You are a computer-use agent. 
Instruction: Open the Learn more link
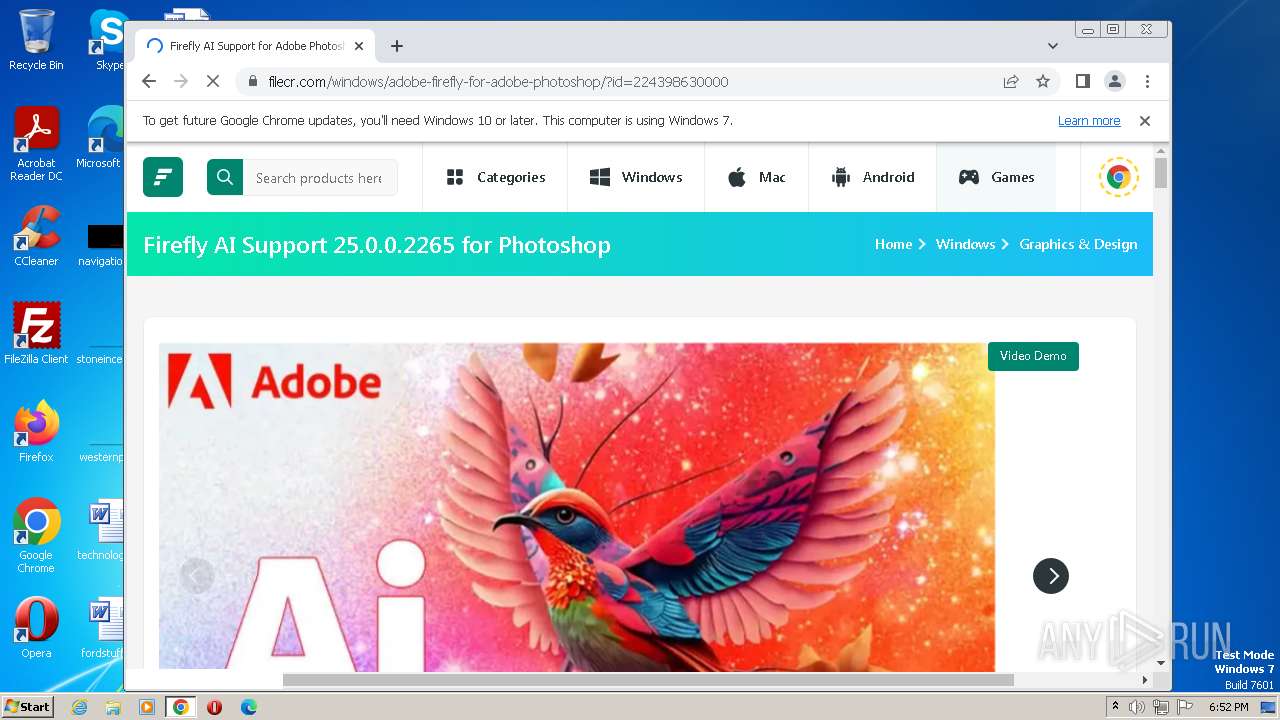coord(1089,121)
